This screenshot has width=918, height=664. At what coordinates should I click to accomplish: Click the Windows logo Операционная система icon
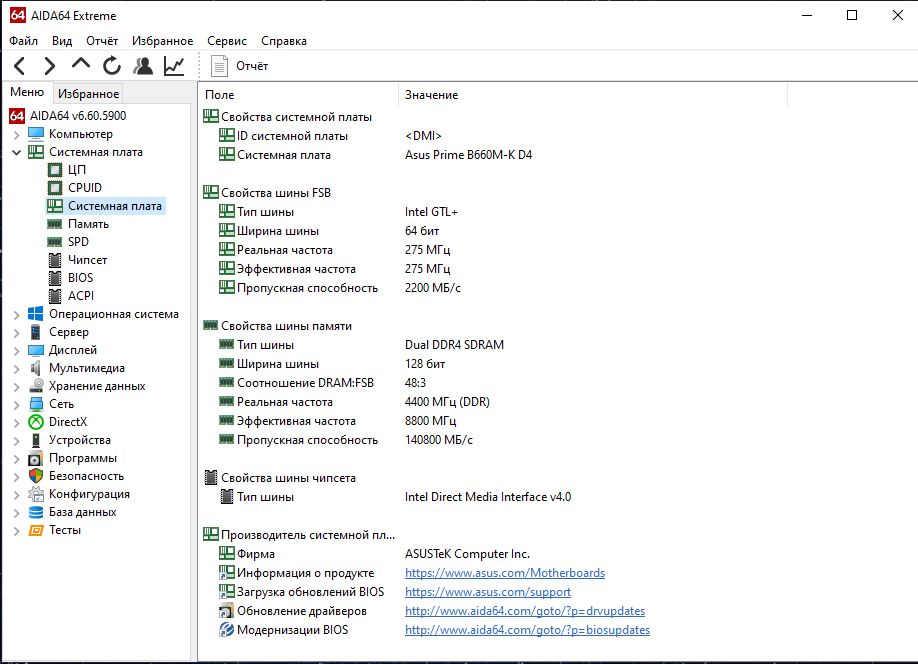click(x=36, y=314)
